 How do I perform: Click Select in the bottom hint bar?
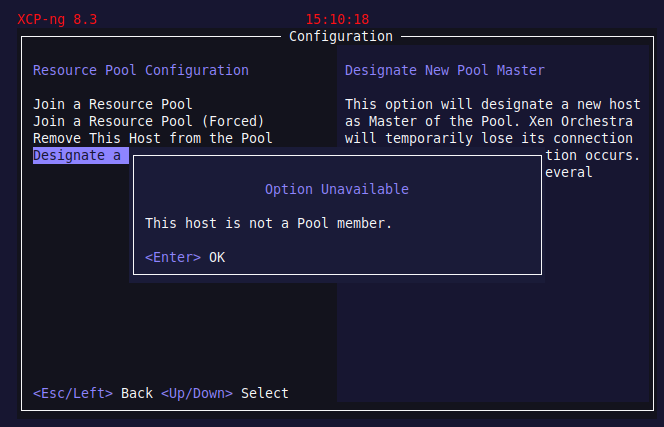pos(265,393)
